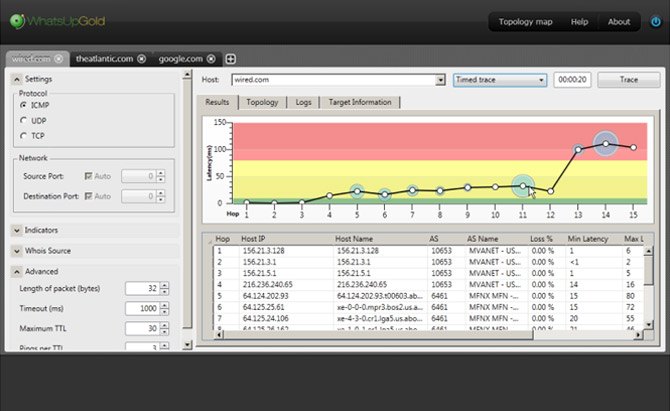Click hop 14 data point on latency graph
The height and width of the screenshot is (411, 670).
(605, 144)
